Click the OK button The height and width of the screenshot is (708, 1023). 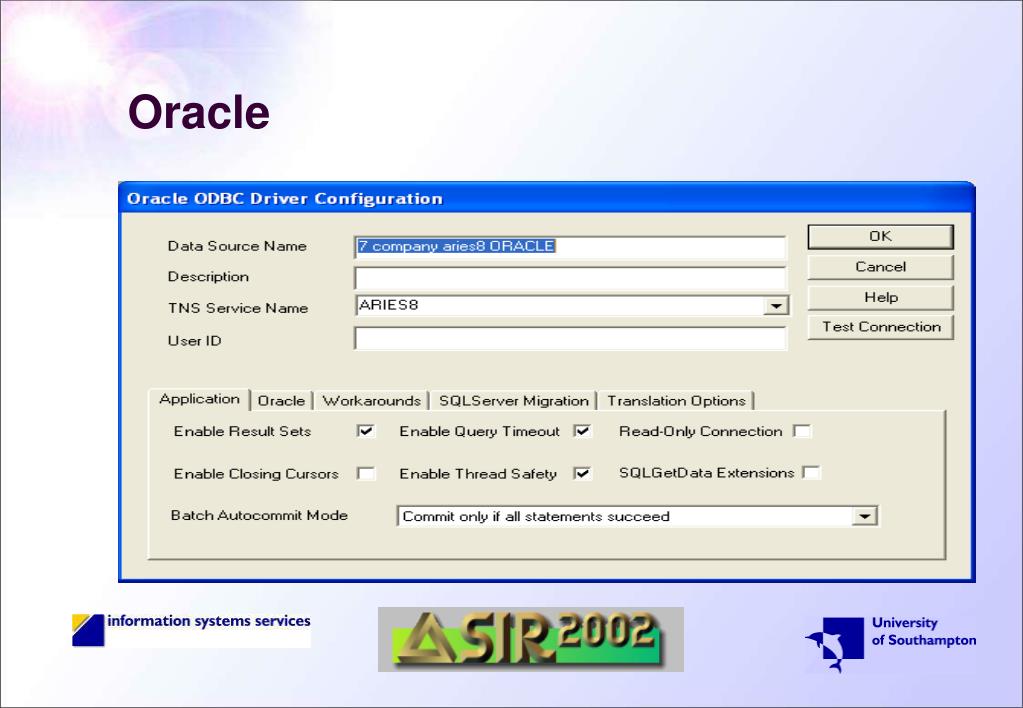pos(880,237)
